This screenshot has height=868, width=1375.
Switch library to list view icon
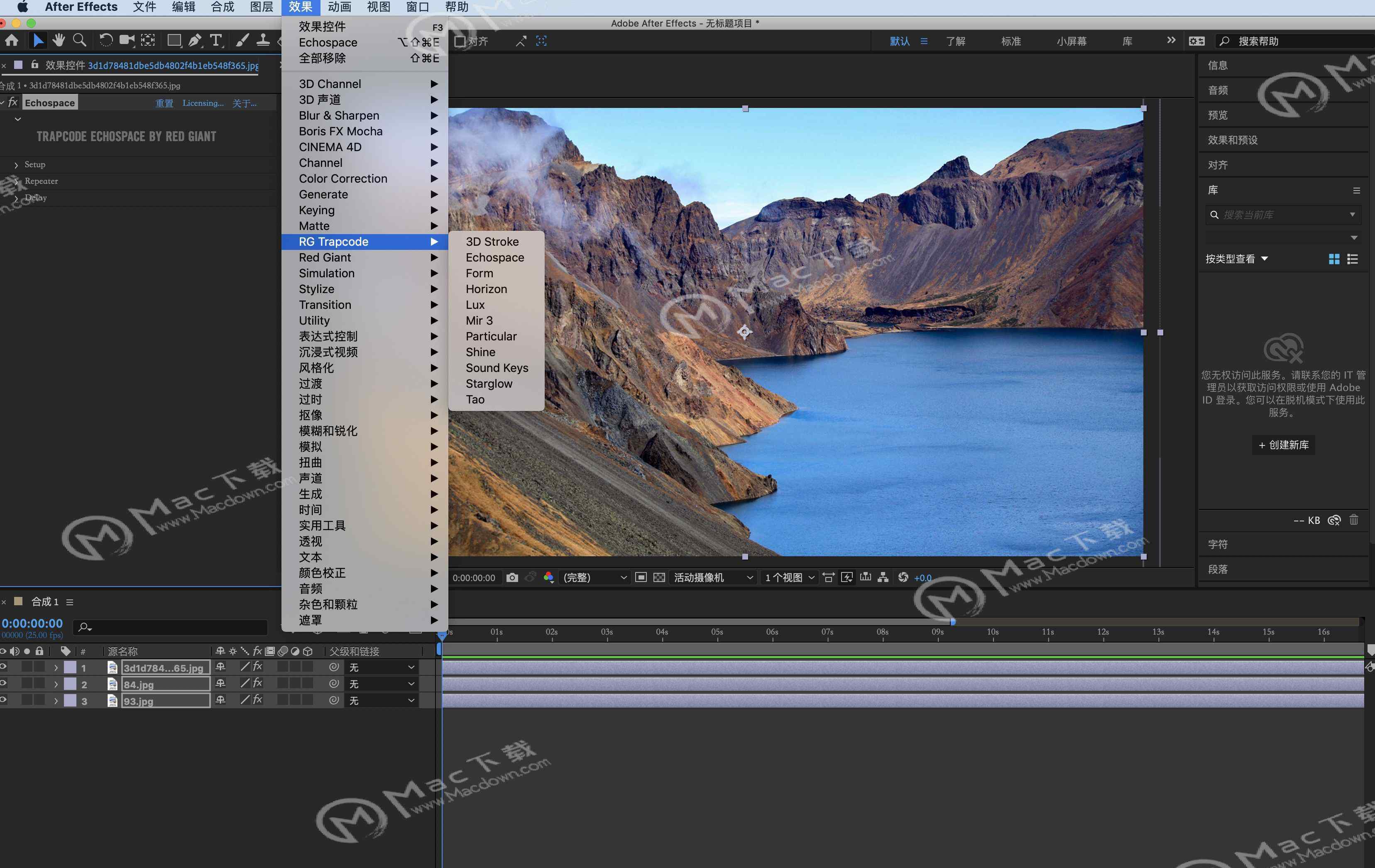click(x=1352, y=259)
